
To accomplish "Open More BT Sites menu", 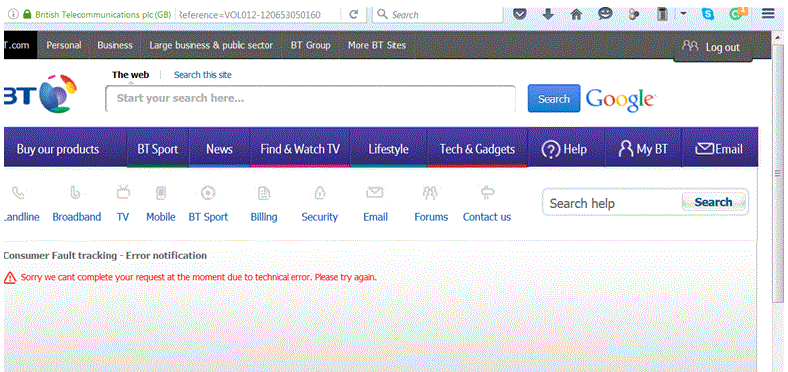I will (x=377, y=45).
